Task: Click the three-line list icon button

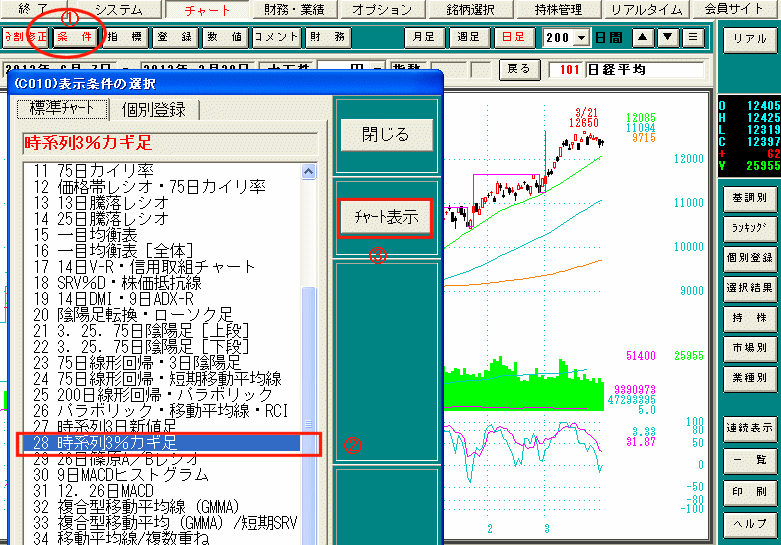Action: pos(693,37)
